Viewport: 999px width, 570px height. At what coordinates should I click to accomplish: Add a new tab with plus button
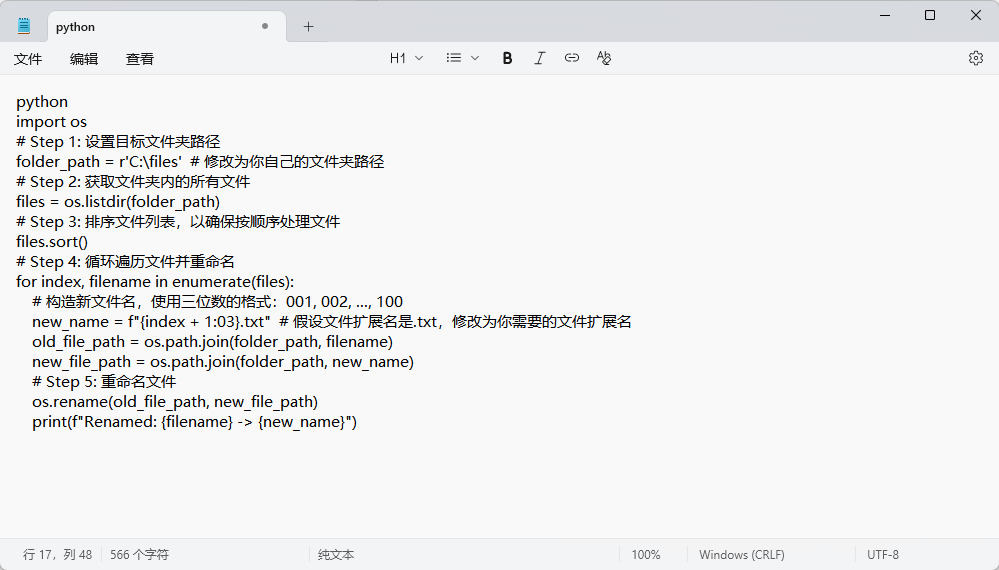pyautogui.click(x=308, y=27)
